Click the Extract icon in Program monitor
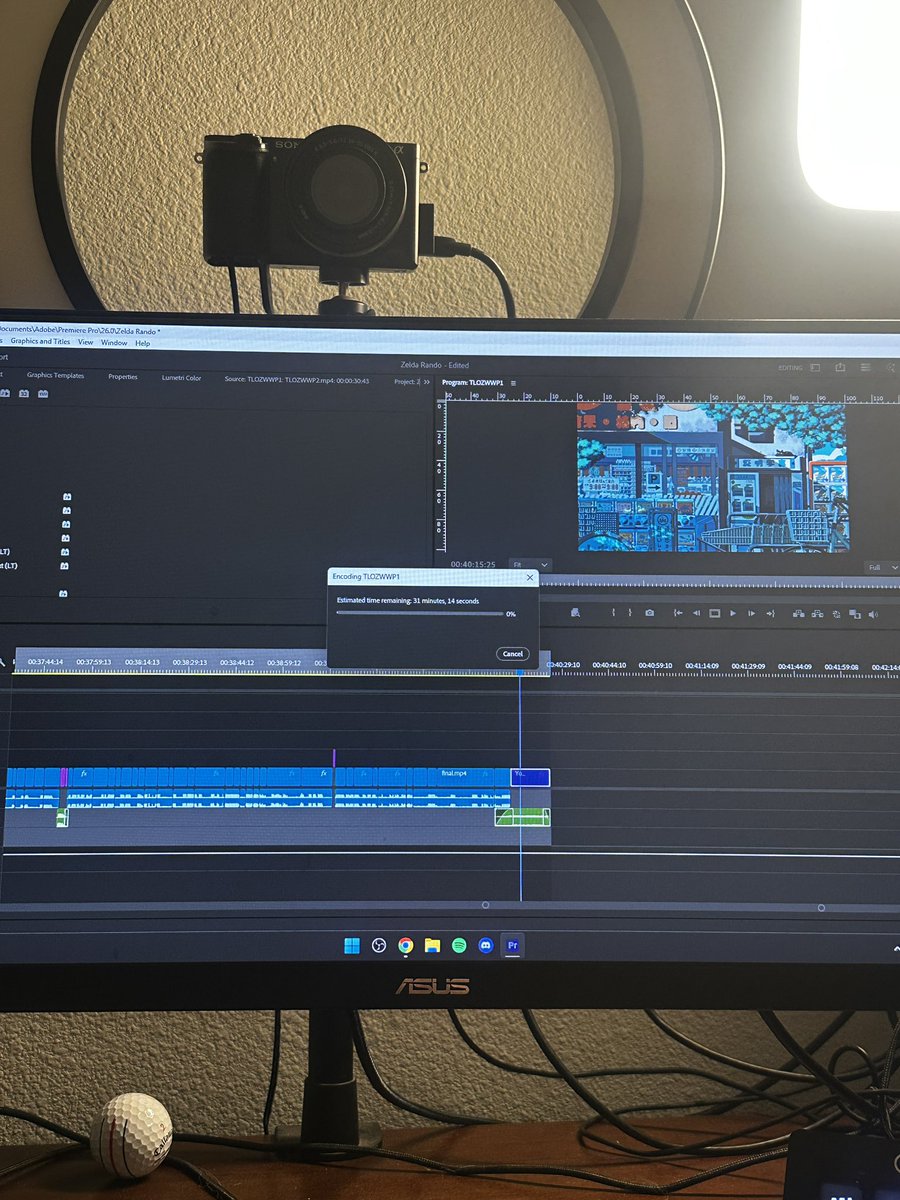Image resolution: width=900 pixels, height=1200 pixels. pos(817,613)
